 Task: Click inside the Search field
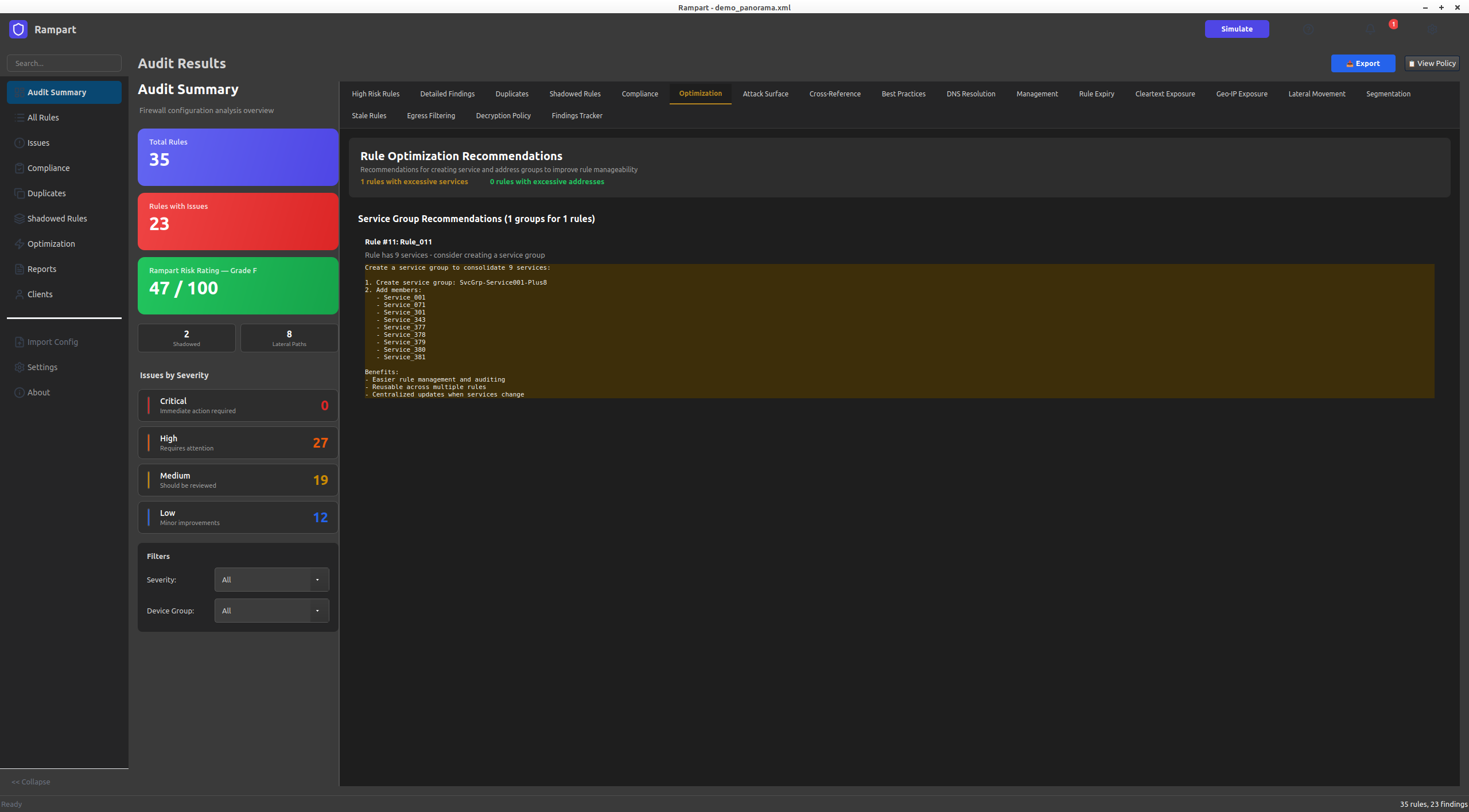point(64,63)
